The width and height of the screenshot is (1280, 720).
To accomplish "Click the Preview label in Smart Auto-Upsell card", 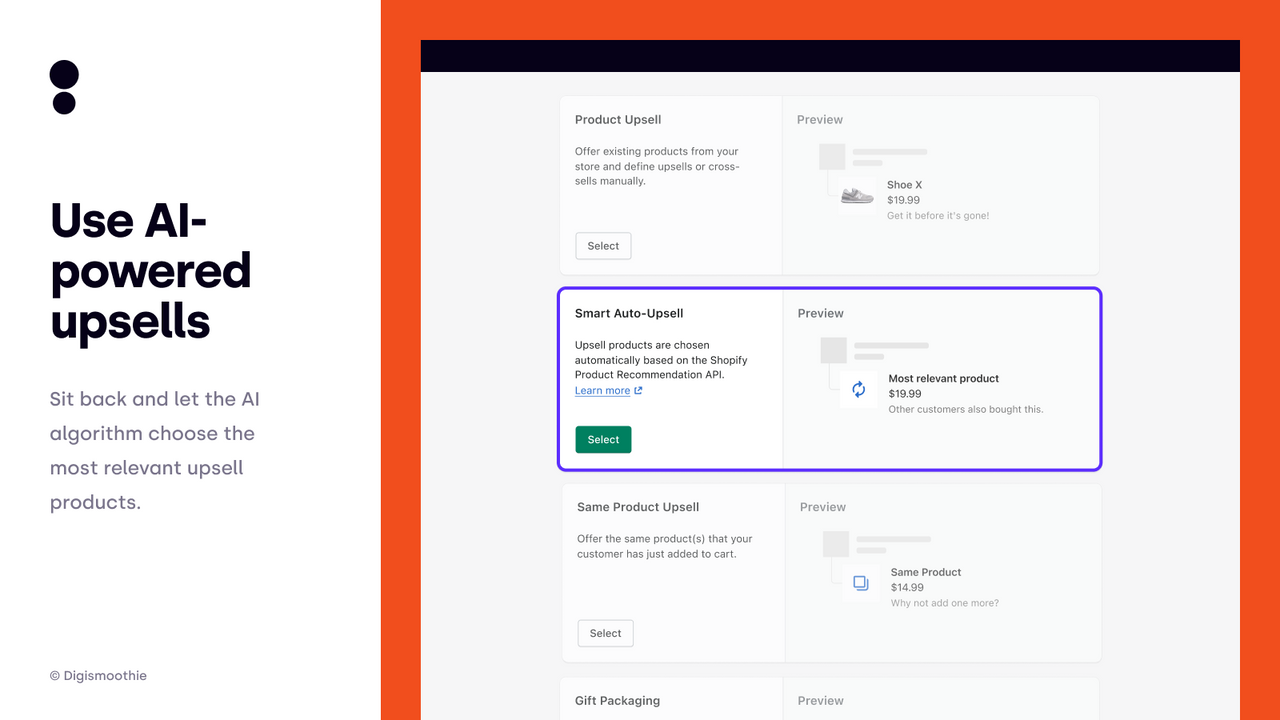I will pos(821,313).
